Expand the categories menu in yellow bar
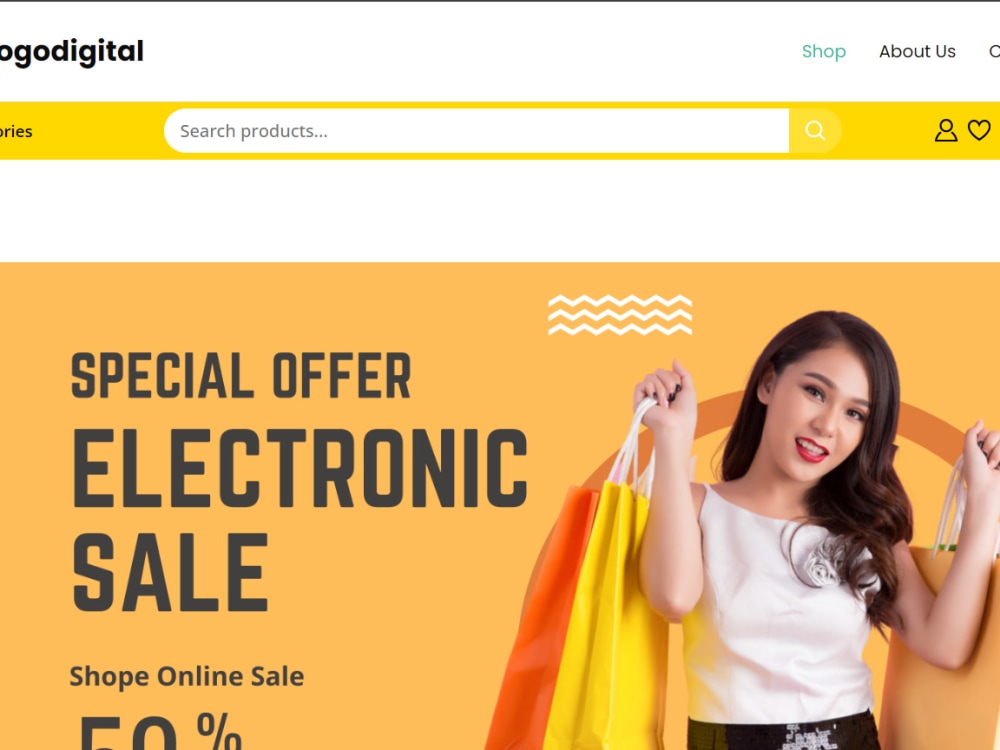Image resolution: width=1000 pixels, height=750 pixels. pyautogui.click(x=16, y=131)
